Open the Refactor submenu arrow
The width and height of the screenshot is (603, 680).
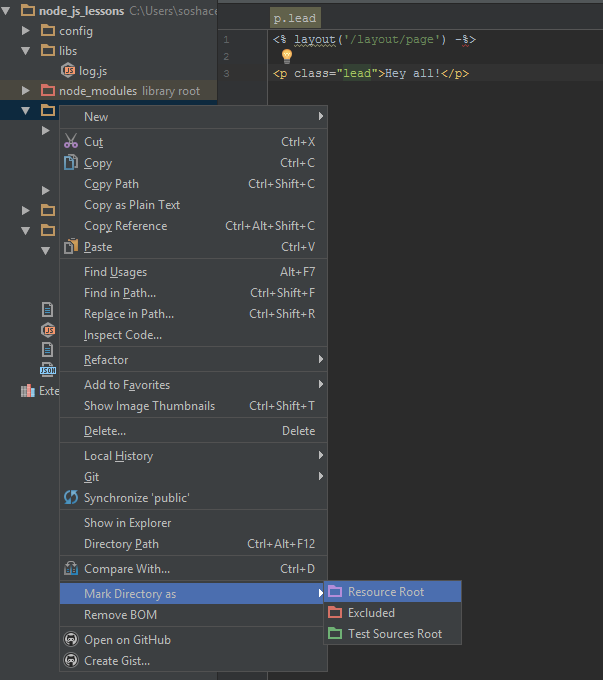point(321,359)
